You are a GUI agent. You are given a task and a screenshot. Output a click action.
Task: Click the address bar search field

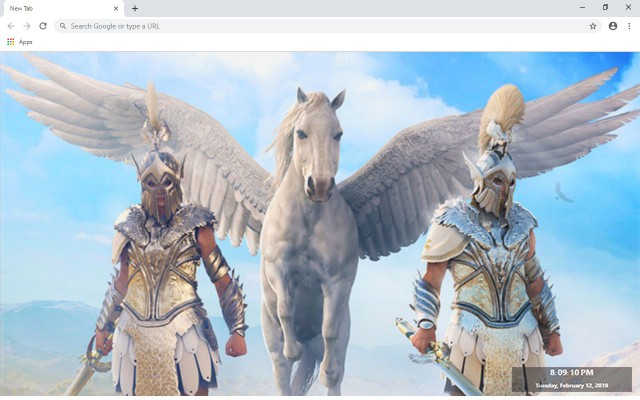tap(328, 26)
